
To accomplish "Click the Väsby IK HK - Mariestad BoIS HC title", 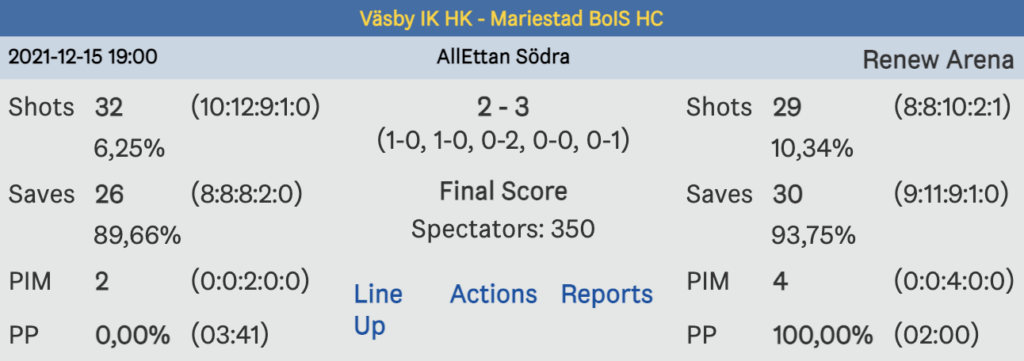I will coord(511,18).
